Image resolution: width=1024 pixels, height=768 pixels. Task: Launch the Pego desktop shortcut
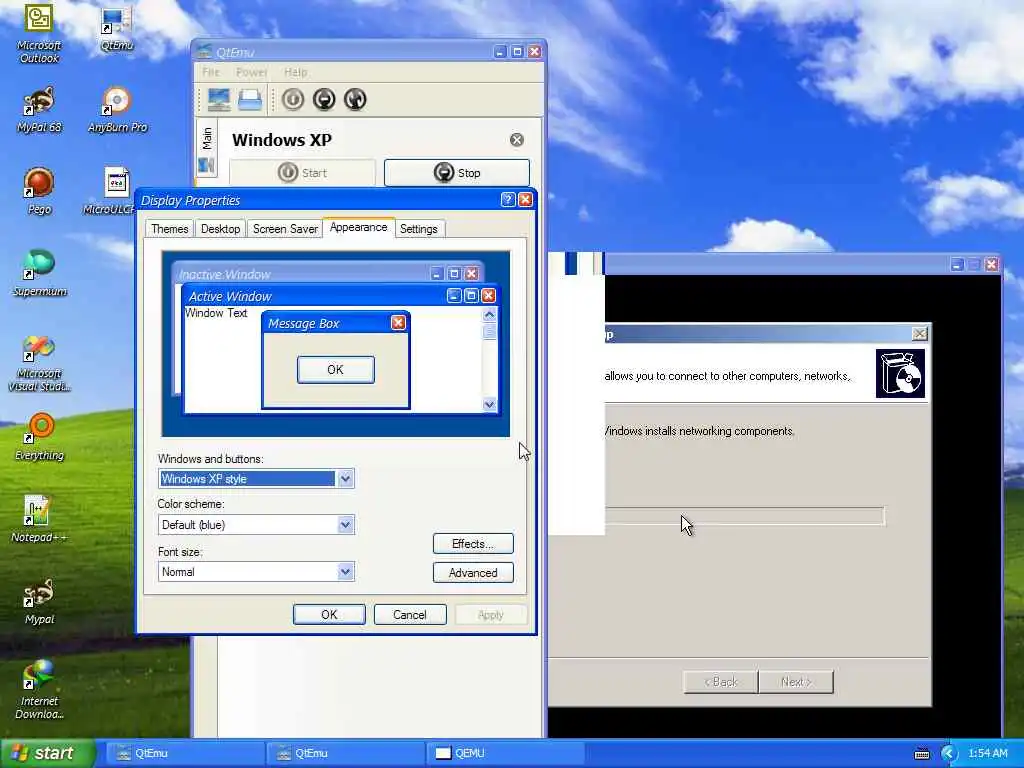[x=39, y=192]
